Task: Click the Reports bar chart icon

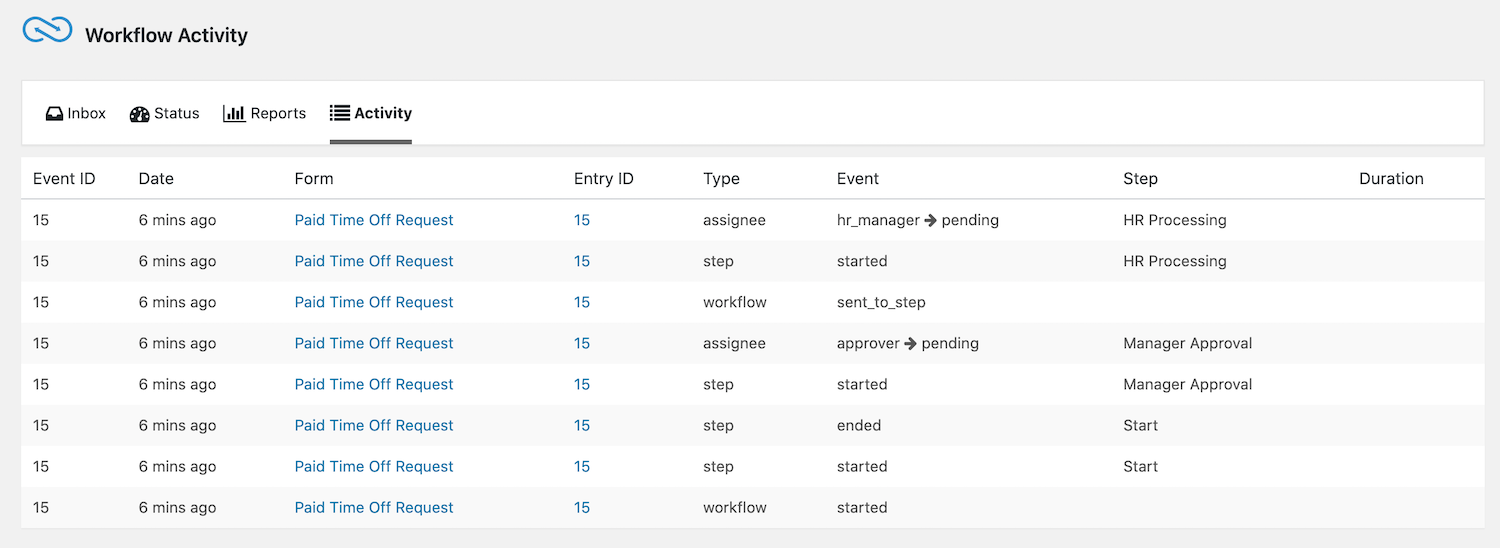Action: [234, 113]
